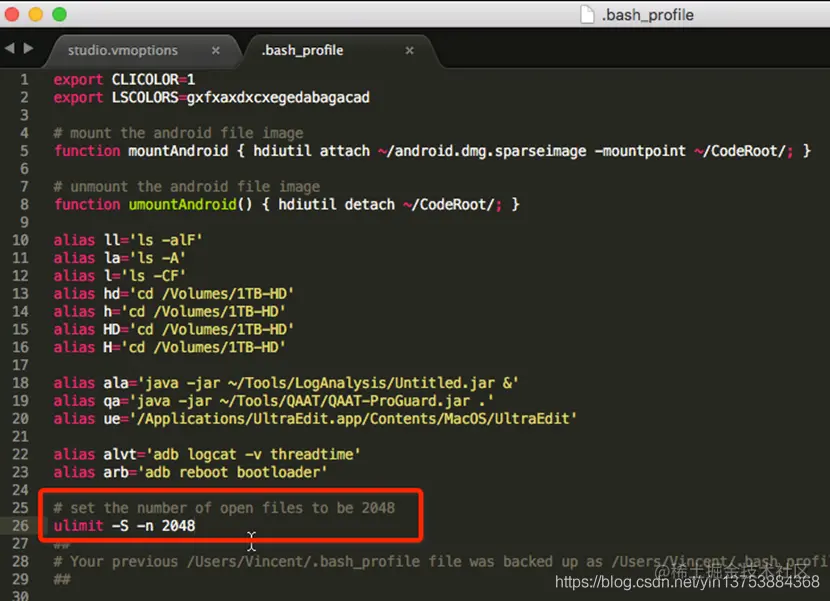This screenshot has width=830, height=601.
Task: Click the '# mount the android file image' comment
Action: click(178, 133)
